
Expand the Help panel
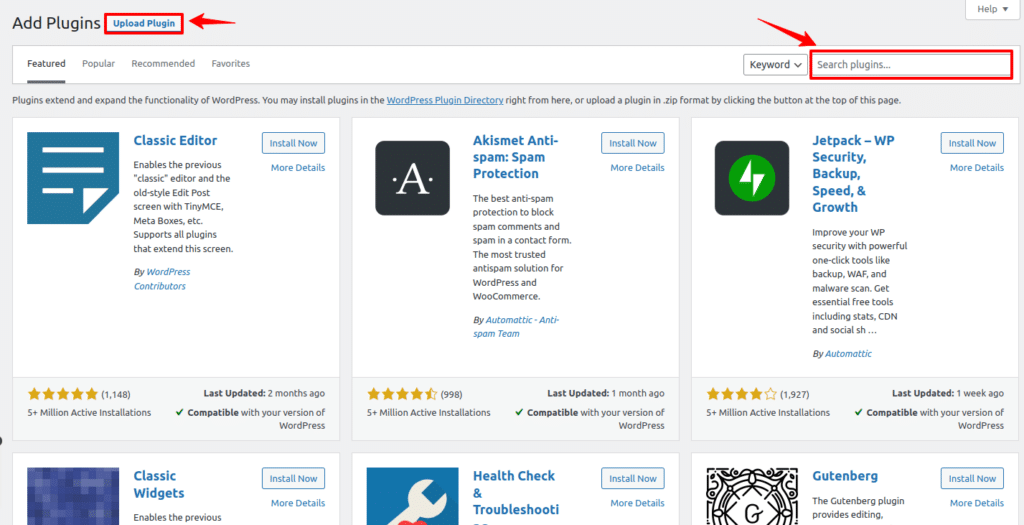click(x=993, y=9)
